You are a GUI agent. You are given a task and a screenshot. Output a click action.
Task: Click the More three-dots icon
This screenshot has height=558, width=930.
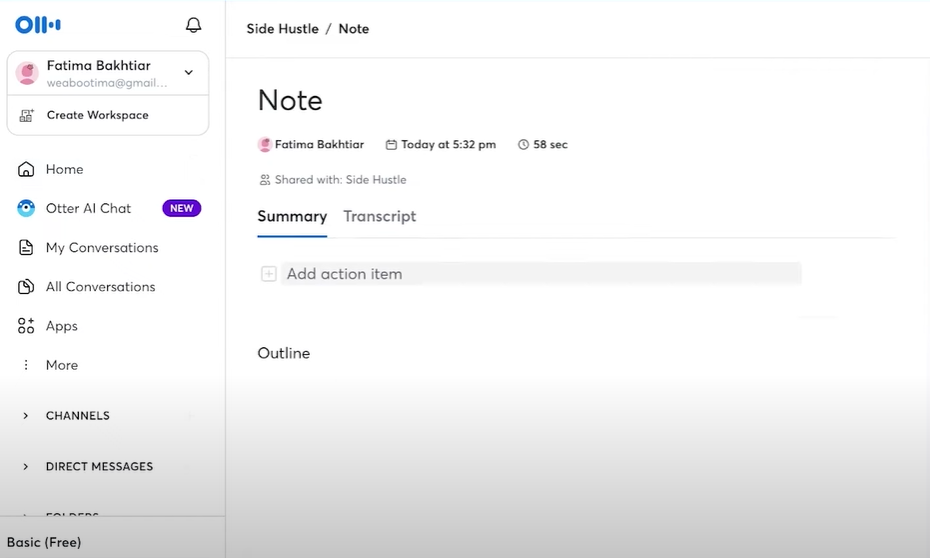tap(26, 365)
